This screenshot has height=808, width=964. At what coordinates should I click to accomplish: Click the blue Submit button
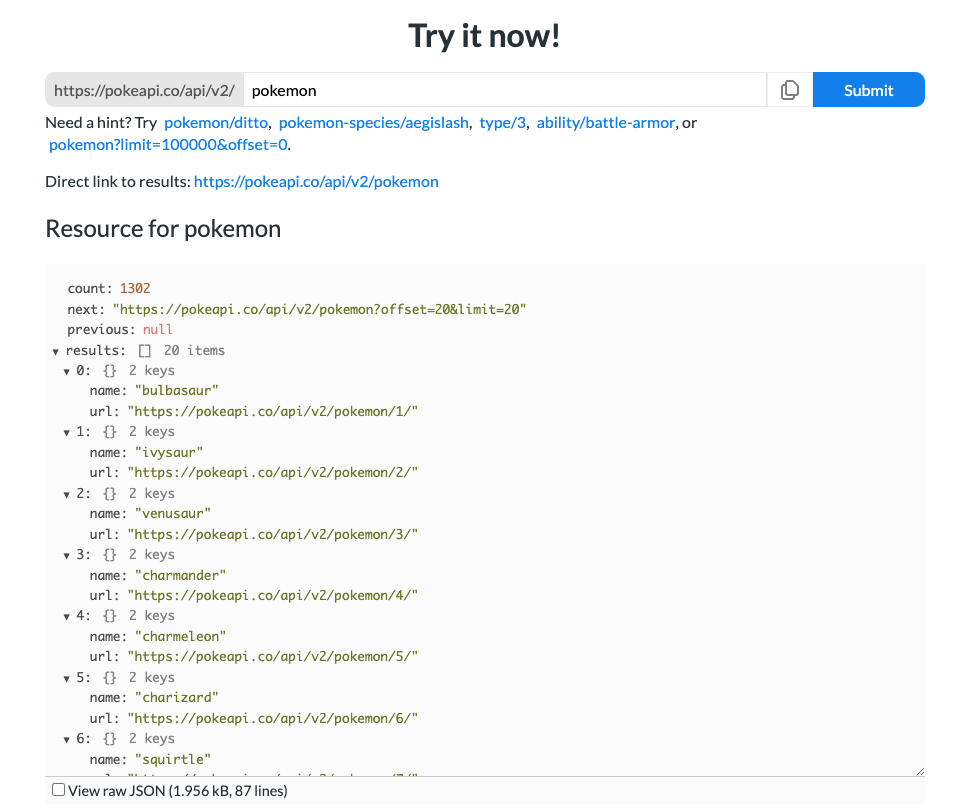click(x=868, y=90)
